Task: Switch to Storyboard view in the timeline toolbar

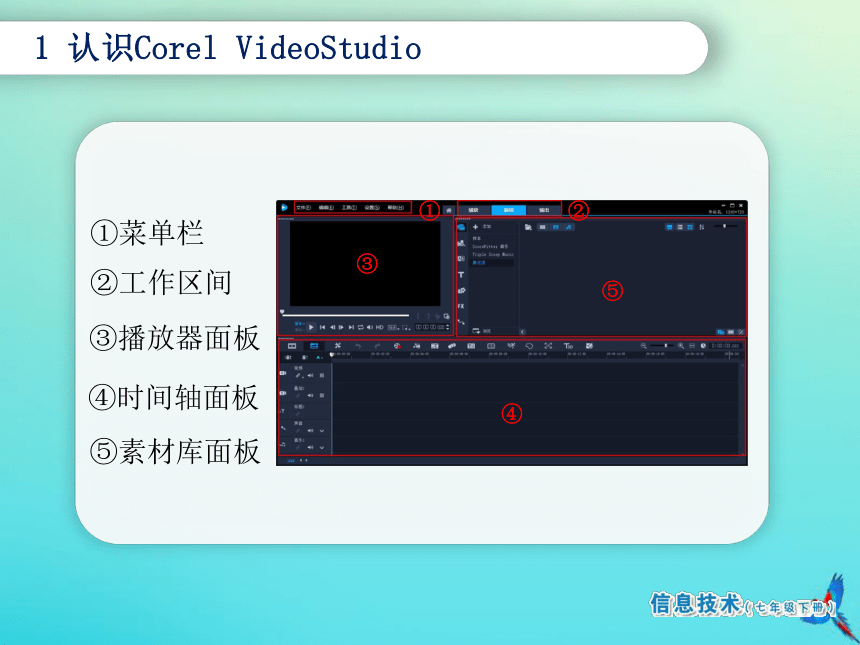Action: point(292,346)
